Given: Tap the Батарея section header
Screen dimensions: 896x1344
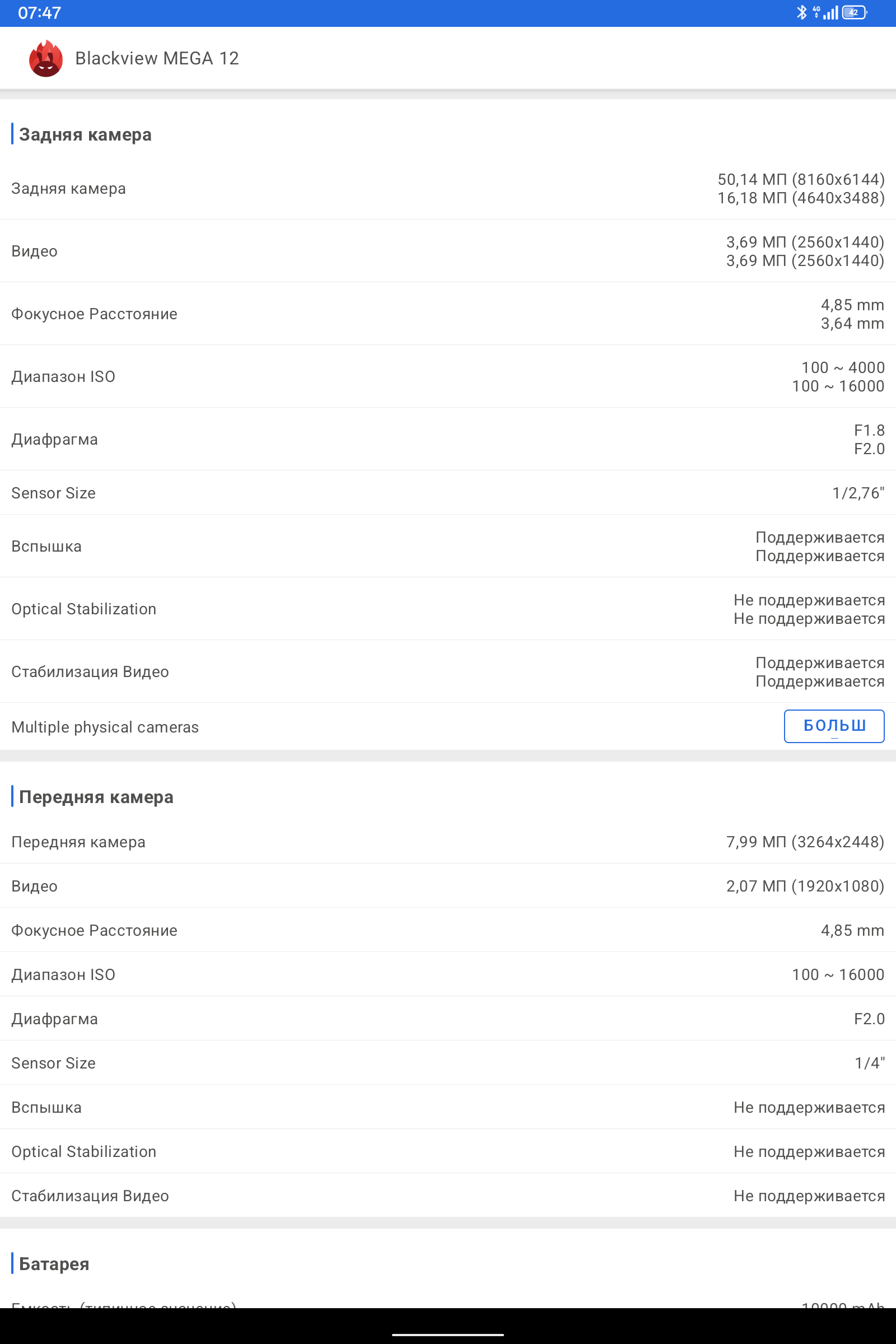Looking at the screenshot, I should (x=54, y=1263).
